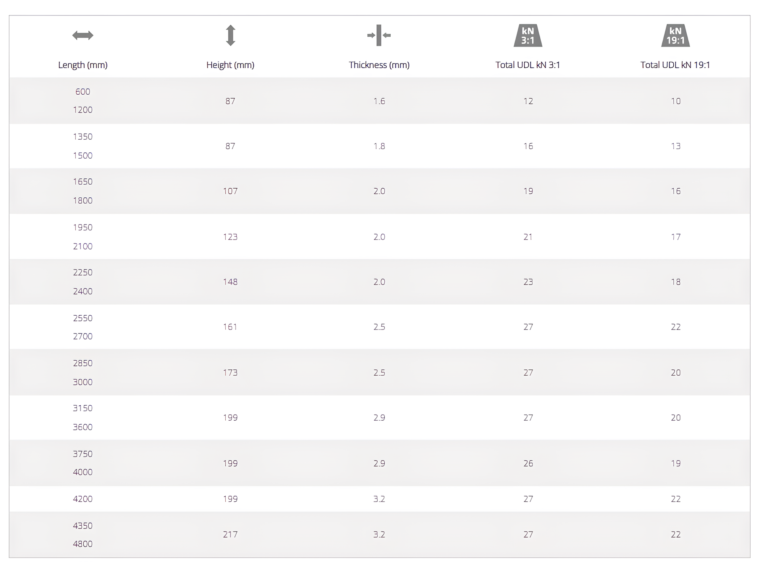768x562 pixels.
Task: Click the thickness icon with inward arrows
Action: pos(379,36)
